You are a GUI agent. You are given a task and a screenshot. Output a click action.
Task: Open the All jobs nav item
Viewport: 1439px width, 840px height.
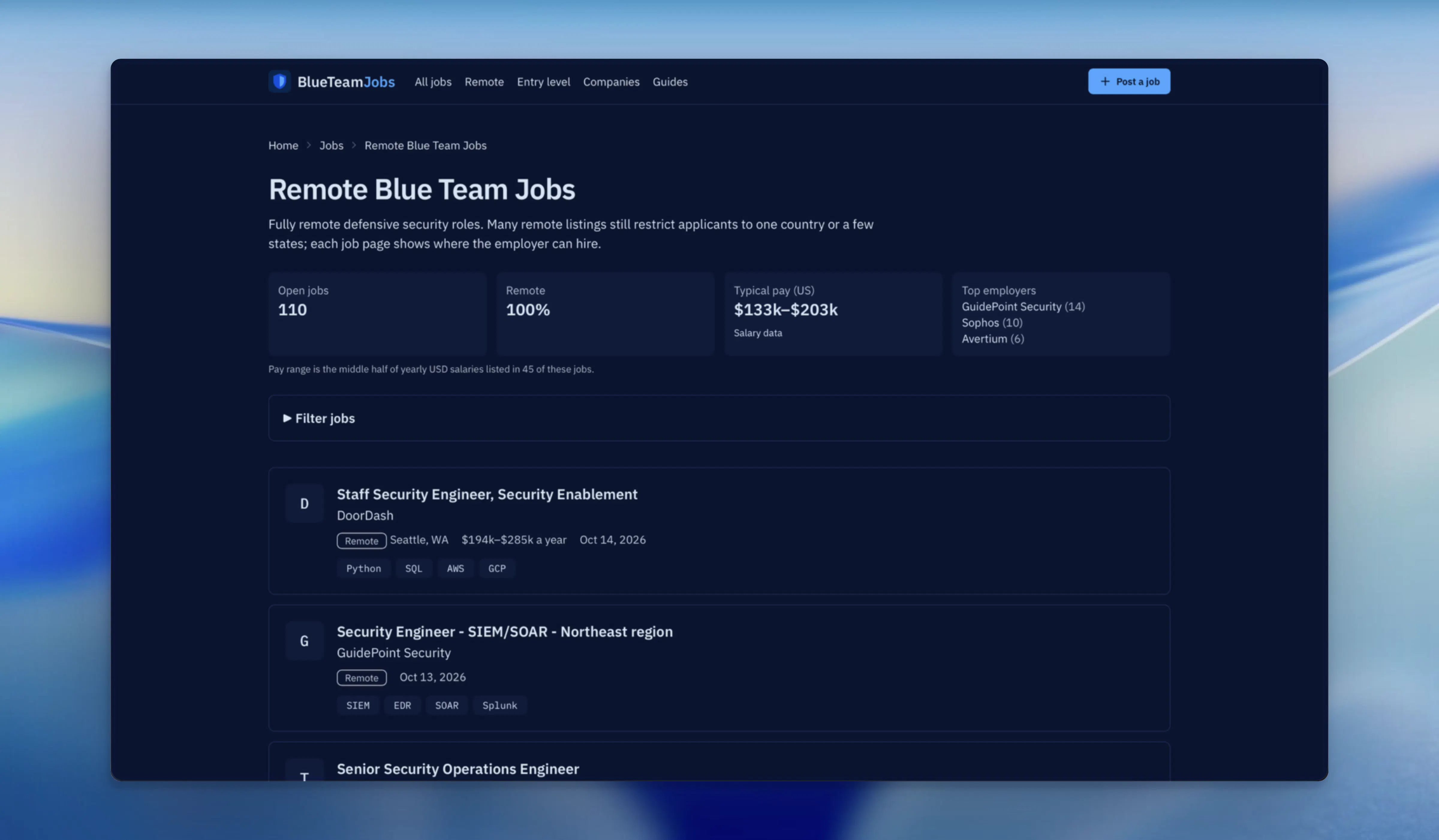point(433,82)
